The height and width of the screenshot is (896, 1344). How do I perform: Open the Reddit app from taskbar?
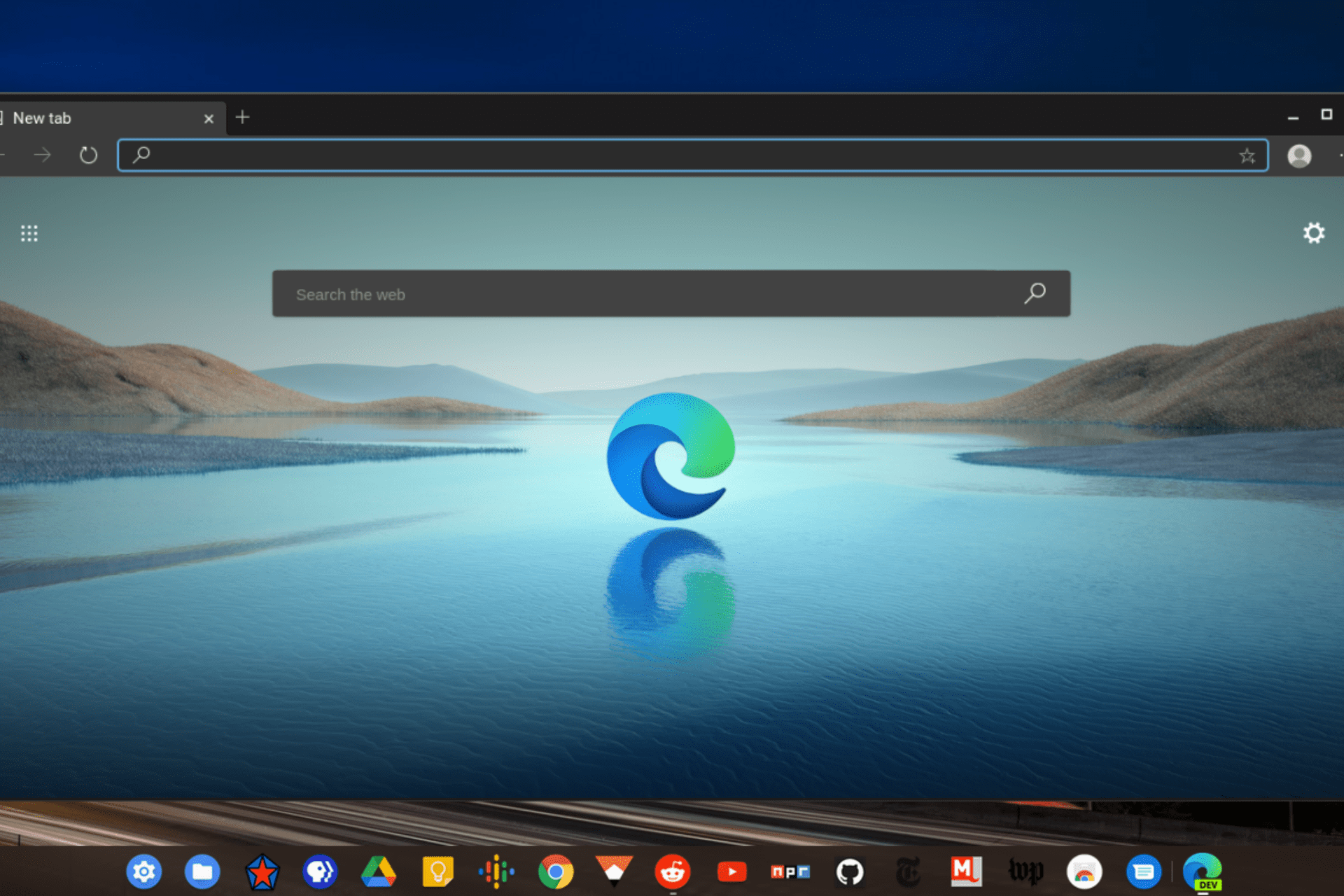[673, 869]
